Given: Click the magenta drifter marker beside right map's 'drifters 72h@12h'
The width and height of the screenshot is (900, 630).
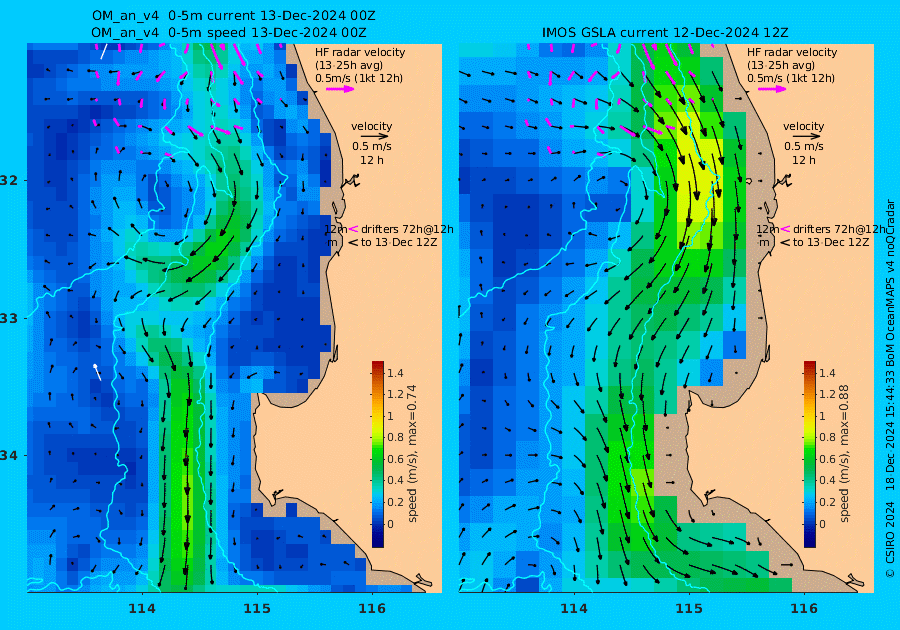Looking at the screenshot, I should (785, 229).
